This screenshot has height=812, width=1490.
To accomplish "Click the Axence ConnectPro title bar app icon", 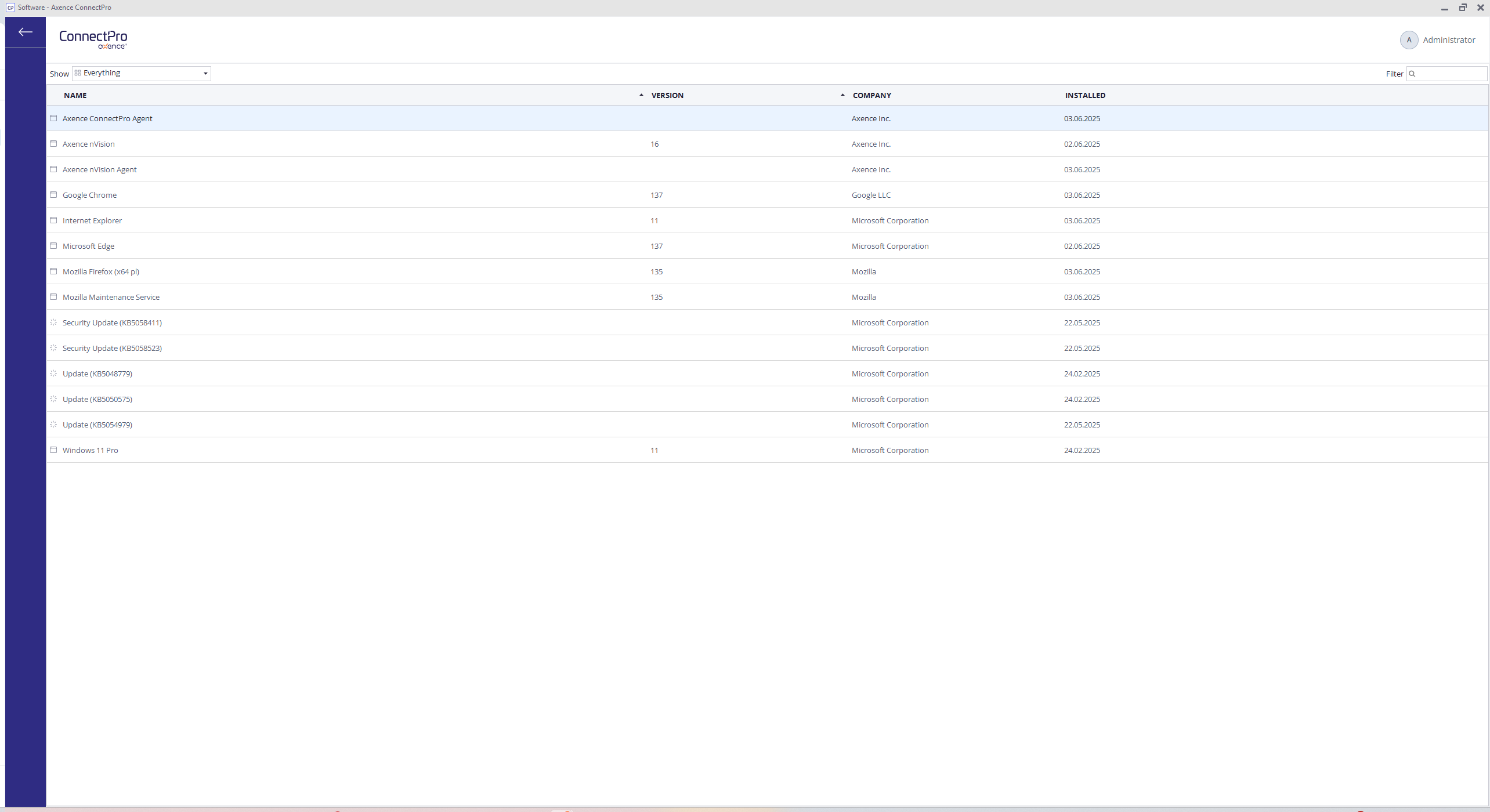I will pos(10,8).
